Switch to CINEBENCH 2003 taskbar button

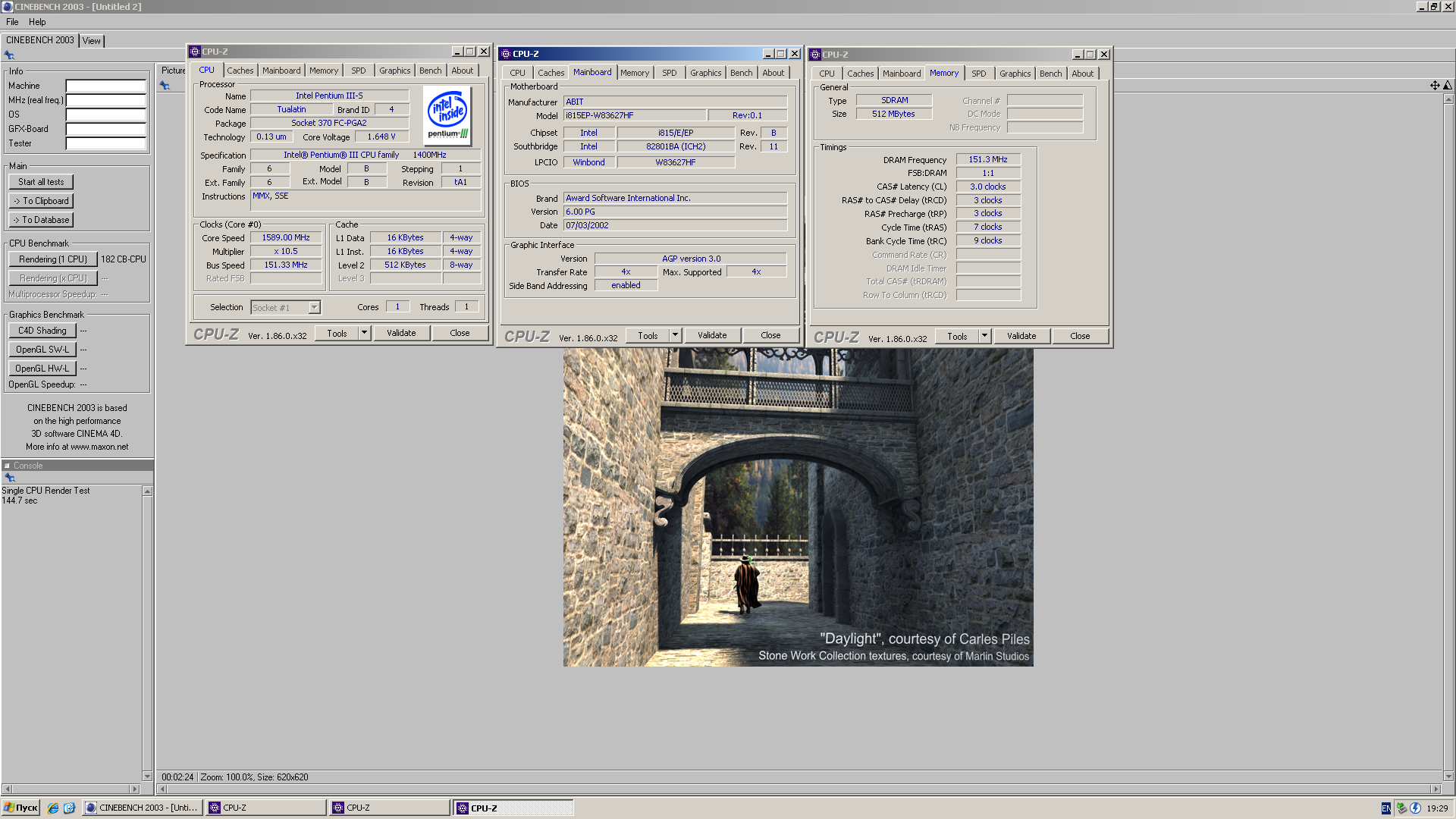(143, 808)
